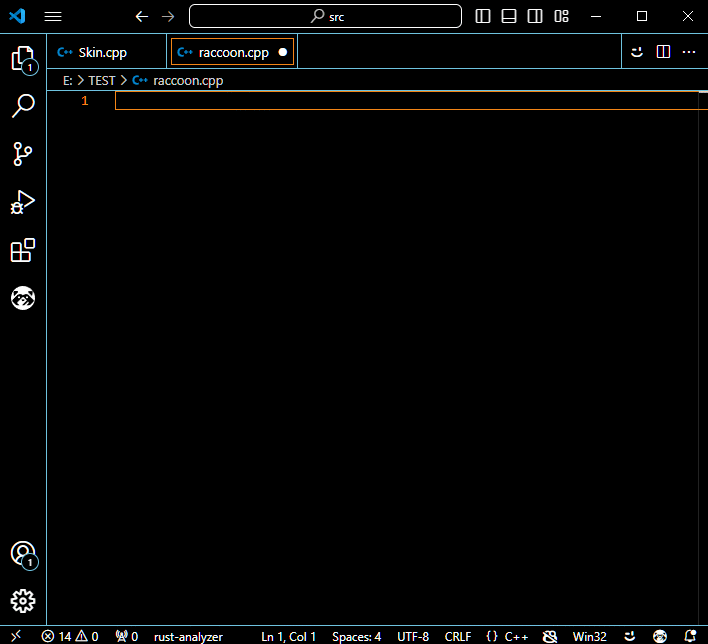Switch to the Skin.cpp tab
This screenshot has height=644, width=708.
pos(102,53)
